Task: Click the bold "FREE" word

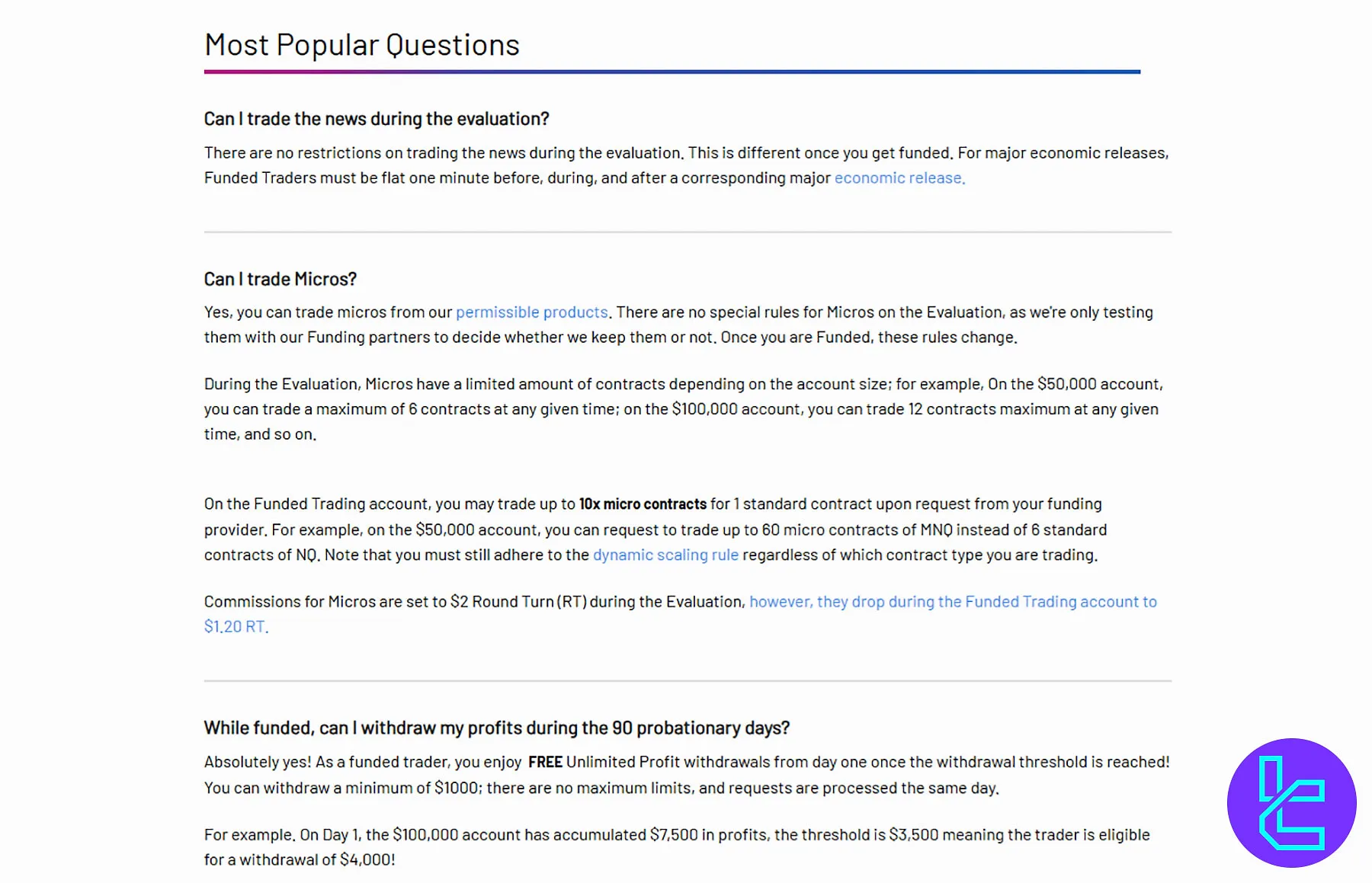Action: pyautogui.click(x=545, y=763)
